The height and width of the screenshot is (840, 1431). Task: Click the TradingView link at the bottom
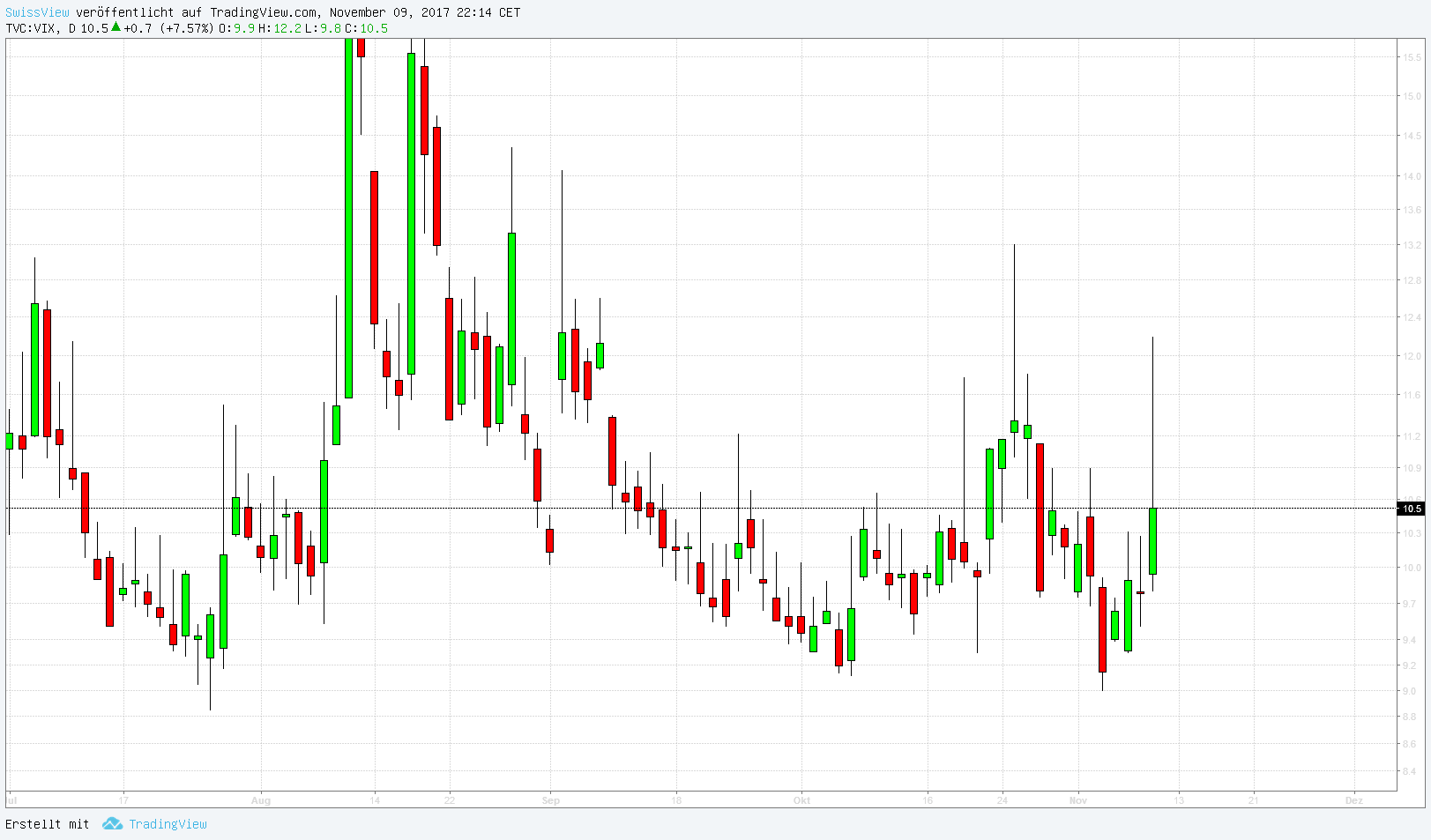(168, 824)
